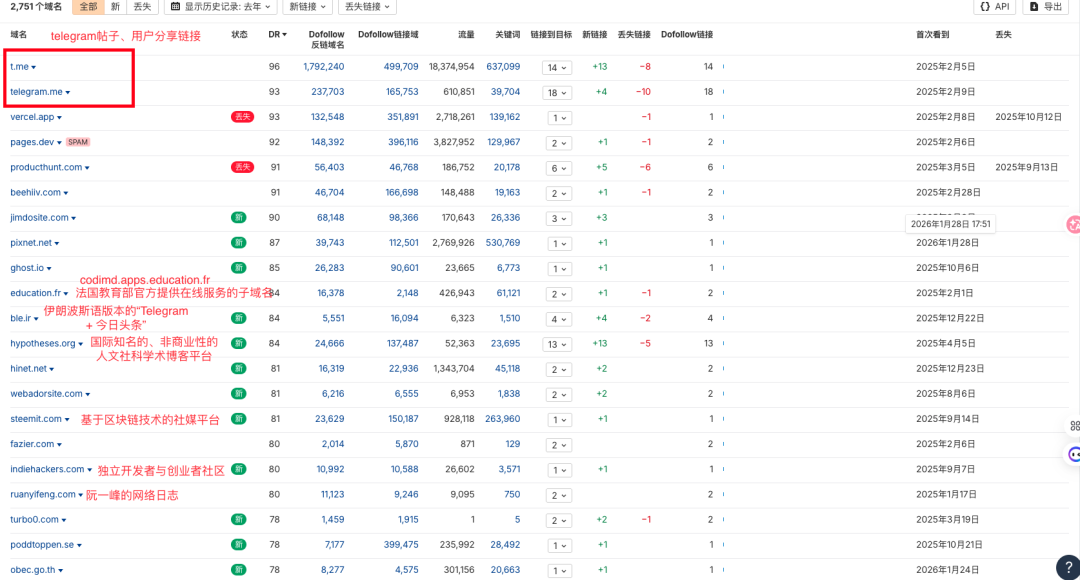Expand the t.me domain dropdown arrow

coord(35,67)
